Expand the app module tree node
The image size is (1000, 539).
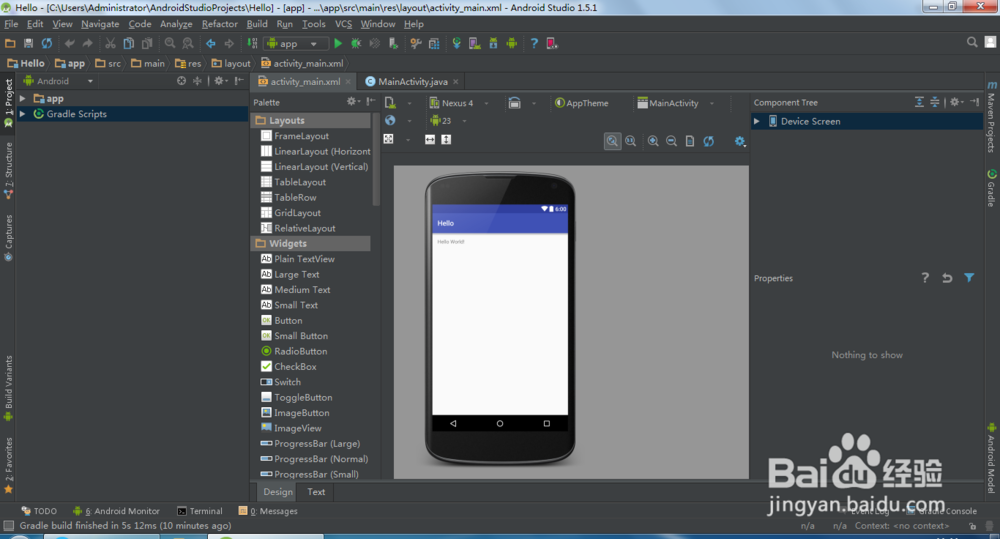click(23, 98)
